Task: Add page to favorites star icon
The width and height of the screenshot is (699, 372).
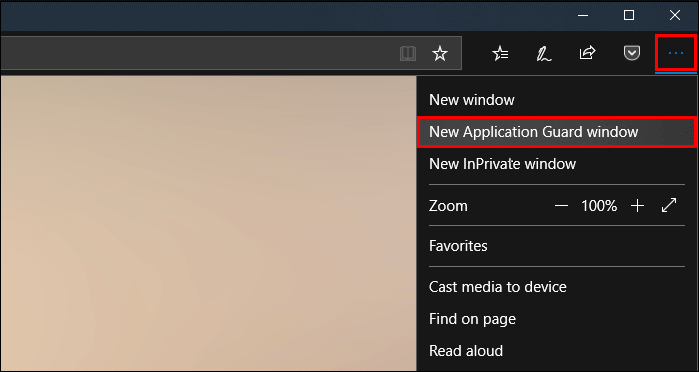Action: click(x=440, y=54)
